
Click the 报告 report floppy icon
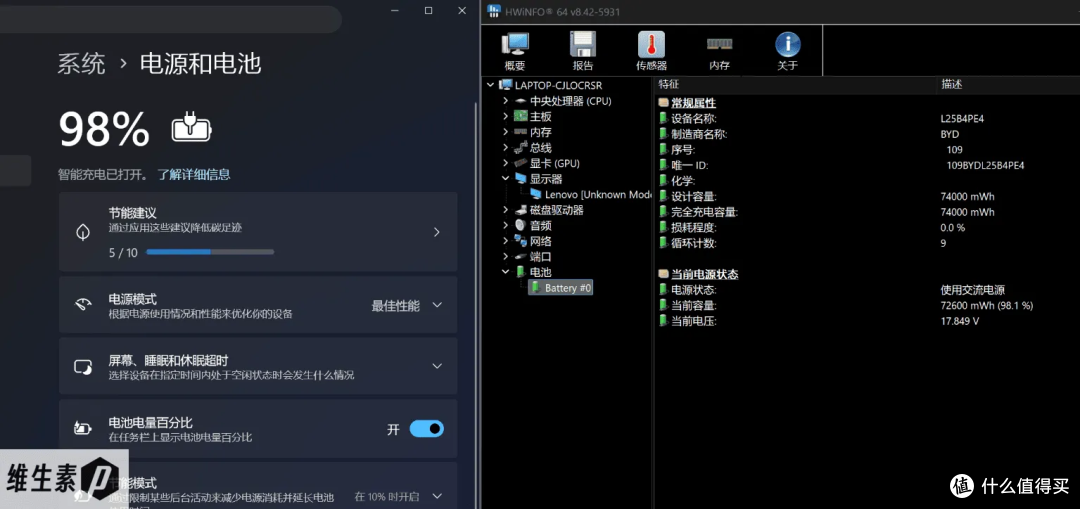coord(583,45)
